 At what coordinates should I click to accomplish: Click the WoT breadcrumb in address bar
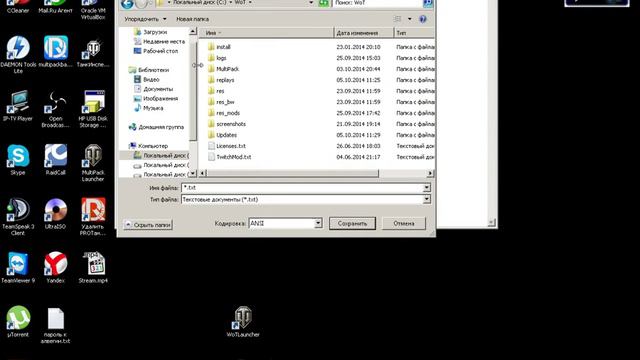[240, 3]
